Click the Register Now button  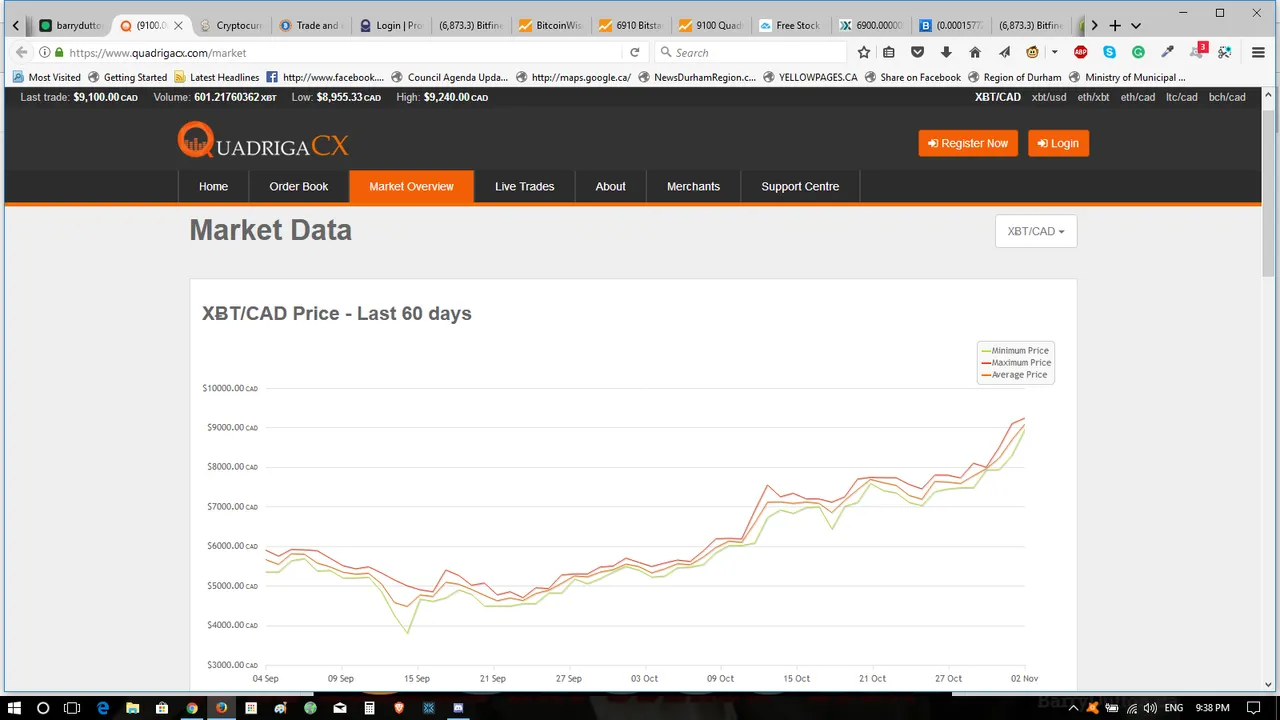[x=968, y=143]
